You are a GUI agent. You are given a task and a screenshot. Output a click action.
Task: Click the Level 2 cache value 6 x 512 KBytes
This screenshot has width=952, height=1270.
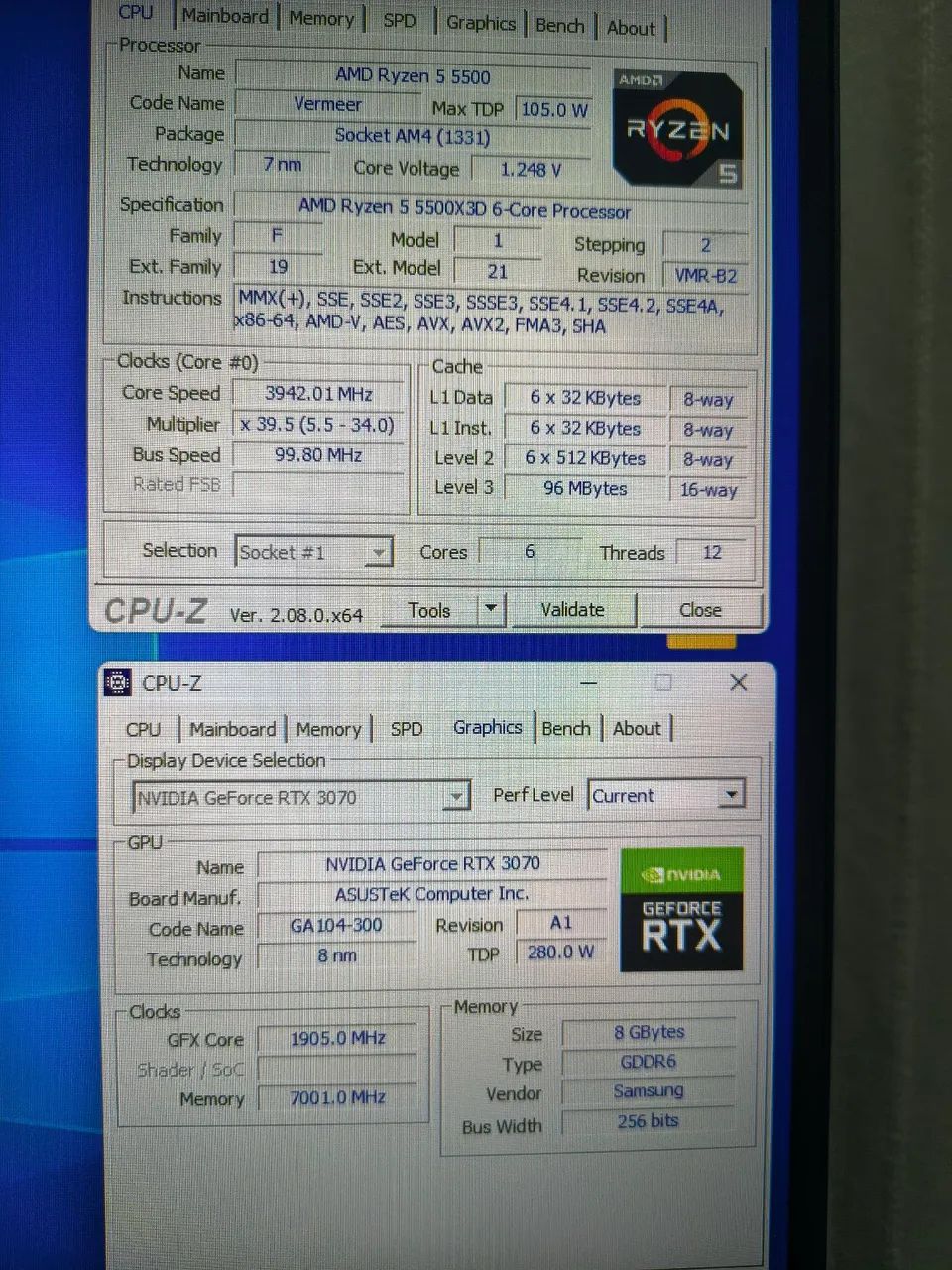tap(585, 458)
